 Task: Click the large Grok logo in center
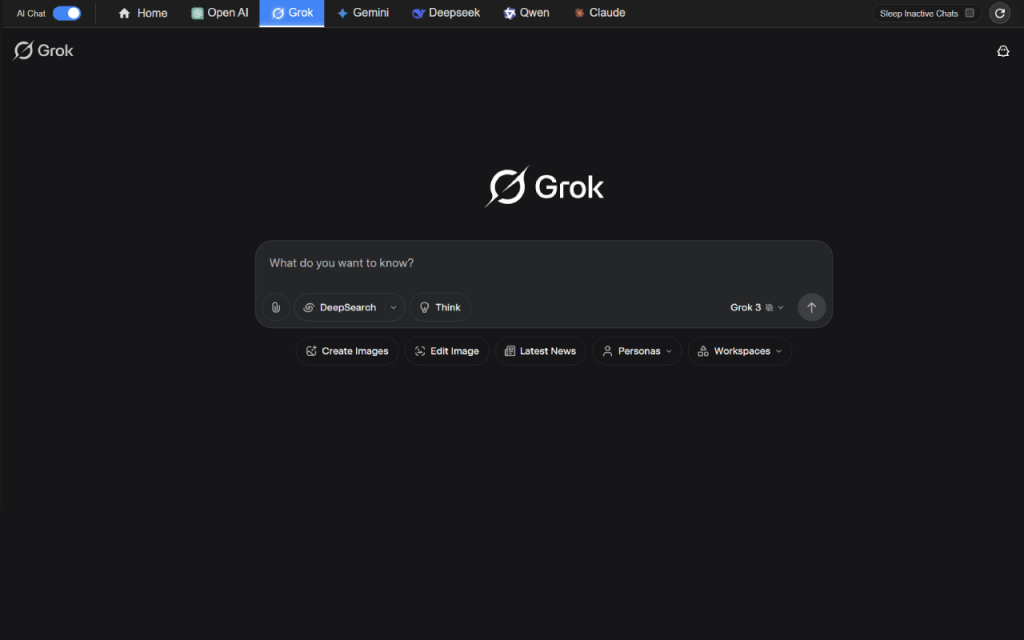click(543, 187)
